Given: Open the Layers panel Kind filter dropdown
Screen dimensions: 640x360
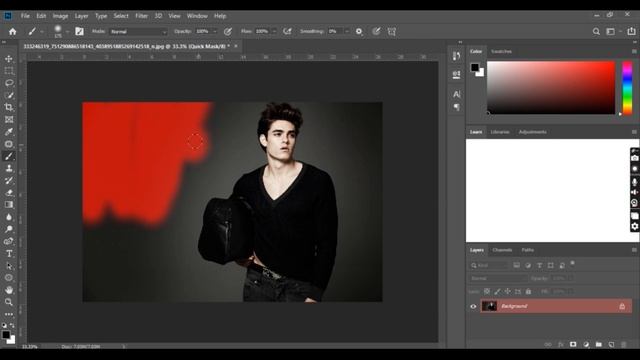Looking at the screenshot, I should (x=490, y=265).
